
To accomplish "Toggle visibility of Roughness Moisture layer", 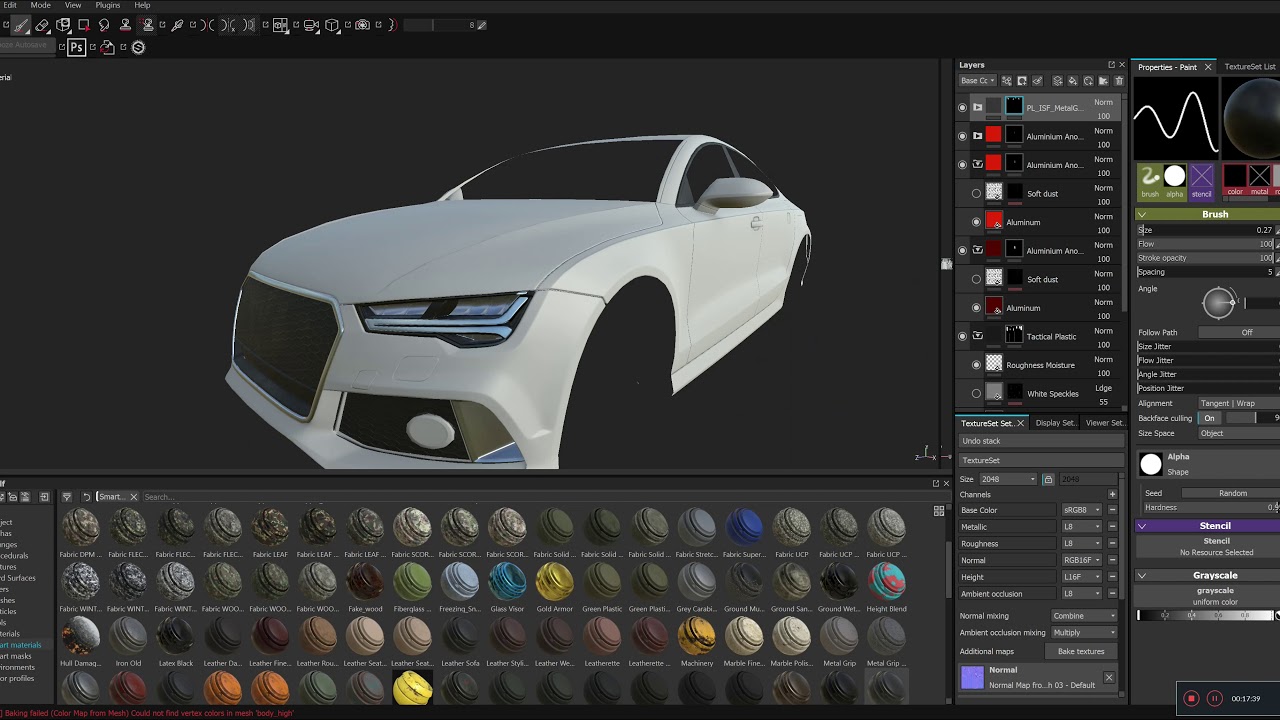I will pyautogui.click(x=976, y=365).
